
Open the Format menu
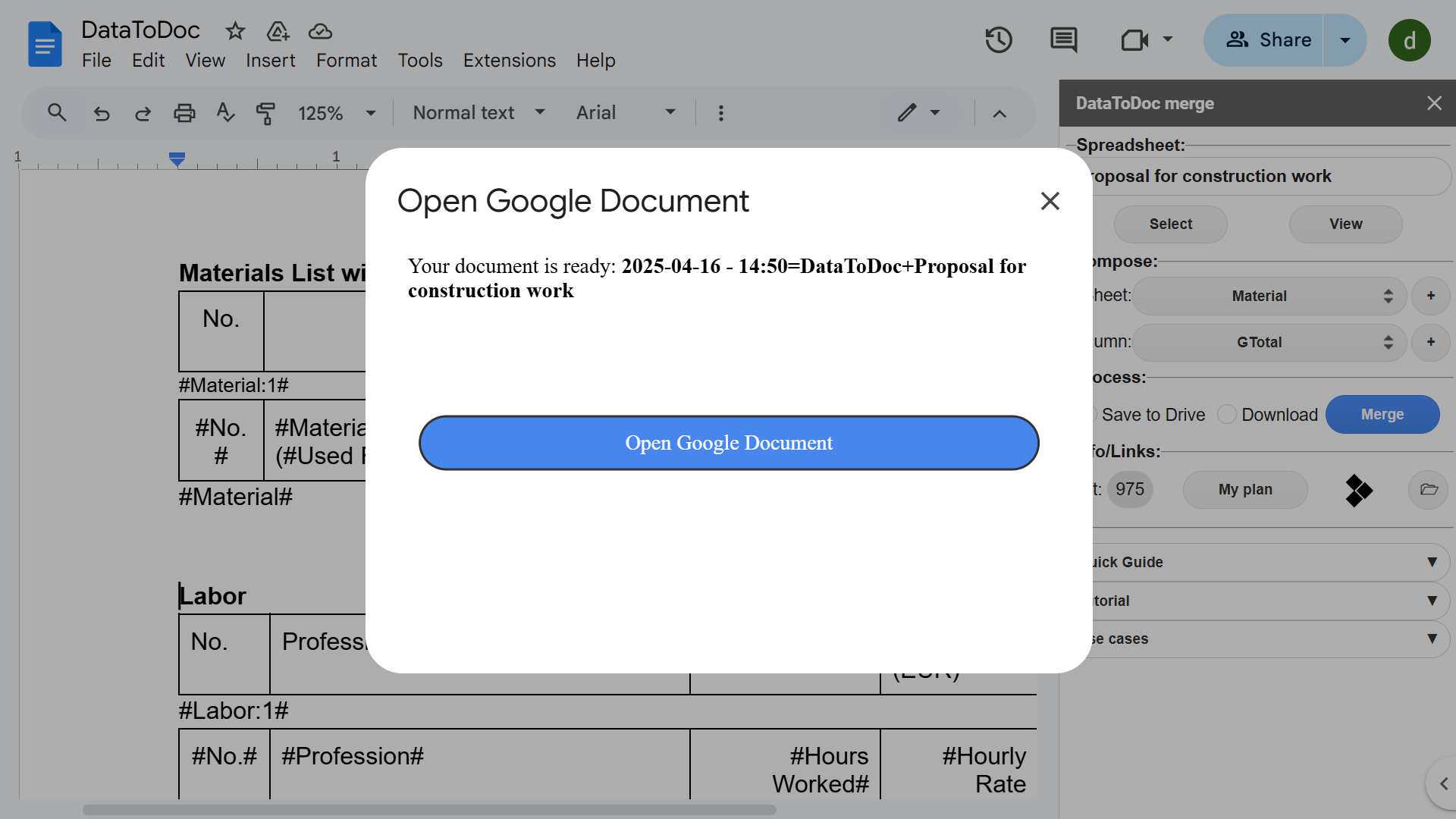pyautogui.click(x=347, y=61)
